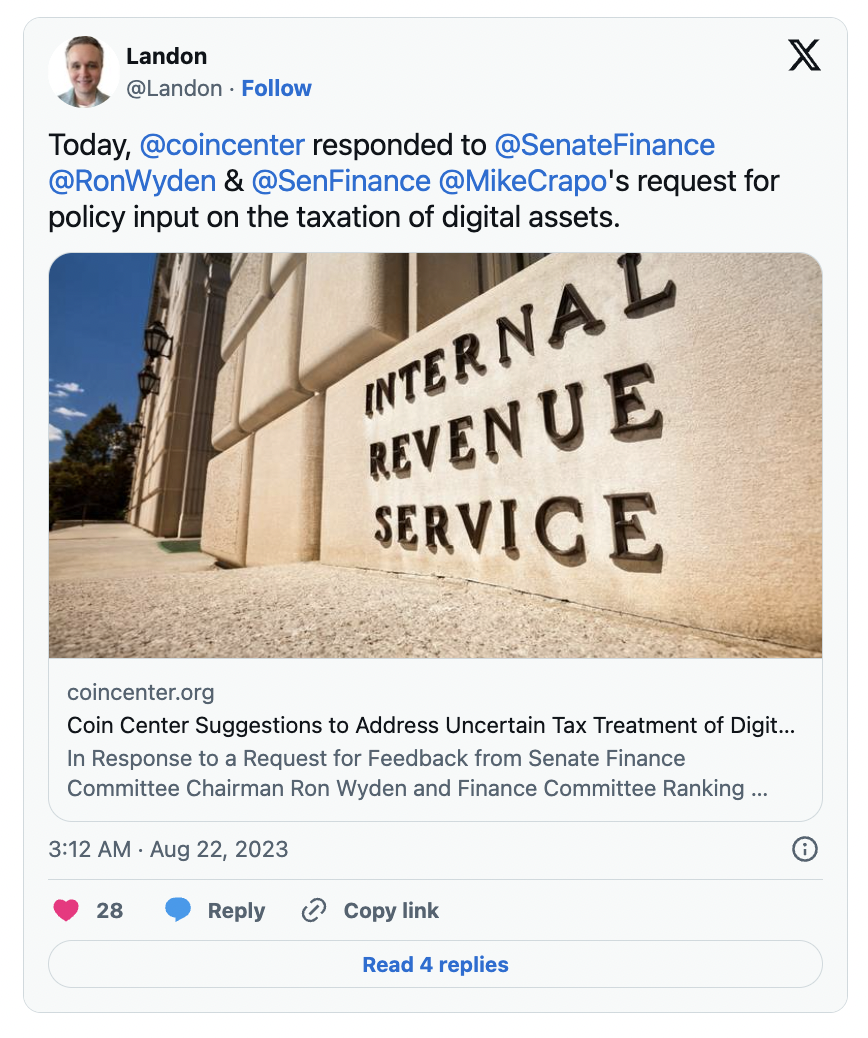The width and height of the screenshot is (868, 1038).
Task: Open the @SenFinance mention link
Action: pyautogui.click(x=341, y=181)
